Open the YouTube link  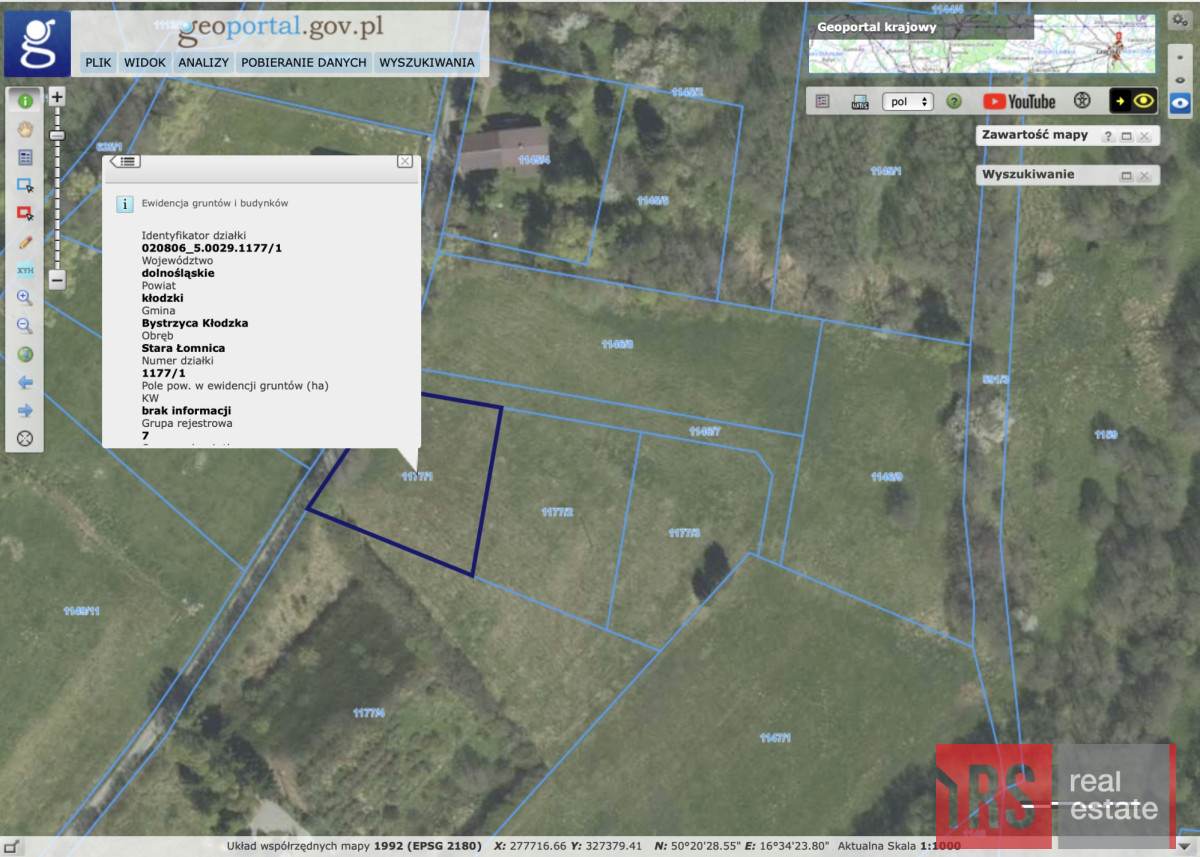[1018, 101]
